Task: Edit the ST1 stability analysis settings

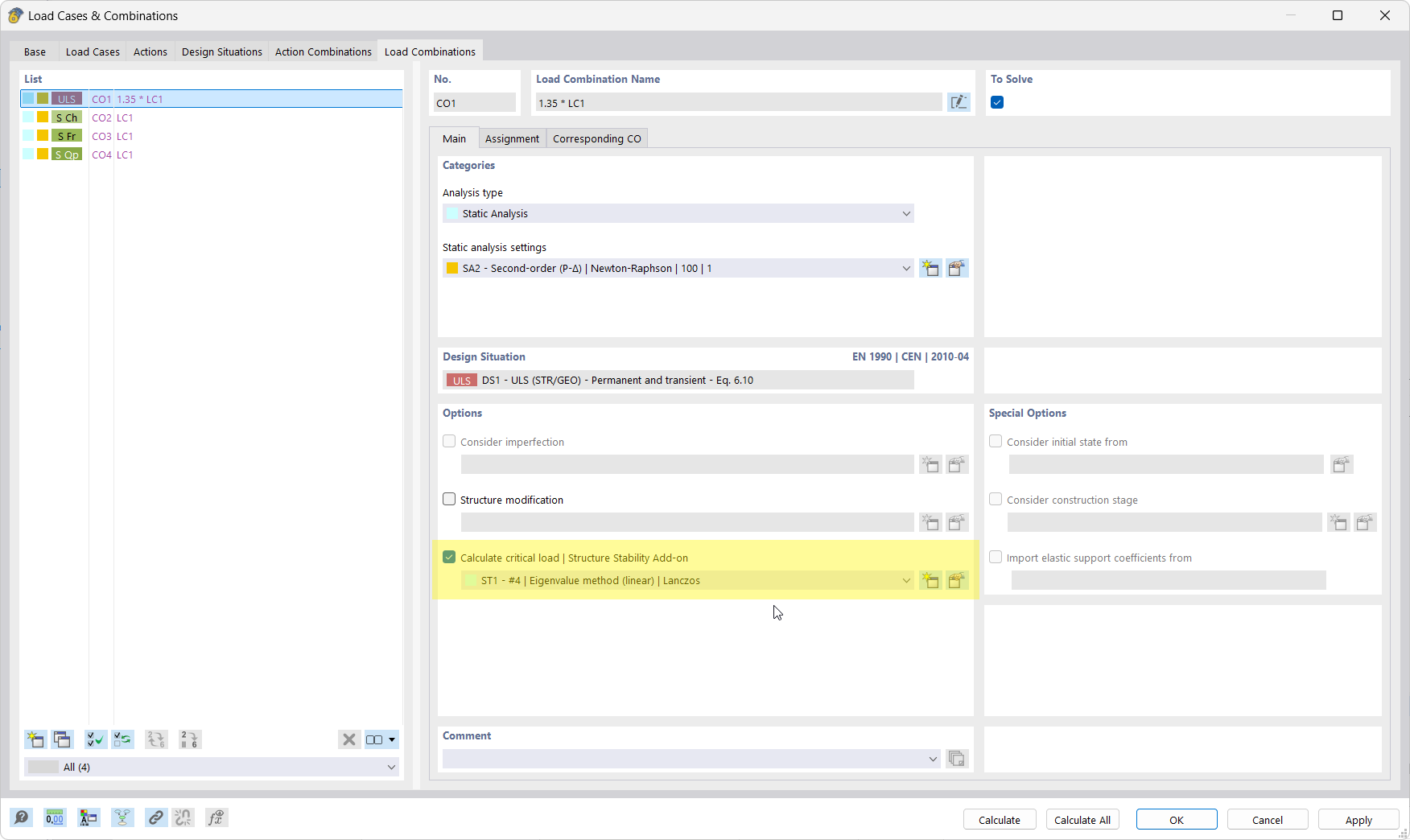Action: tap(957, 580)
